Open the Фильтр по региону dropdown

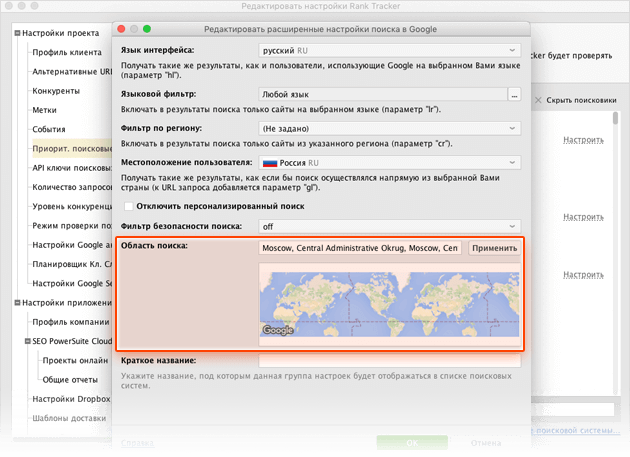click(x=388, y=129)
